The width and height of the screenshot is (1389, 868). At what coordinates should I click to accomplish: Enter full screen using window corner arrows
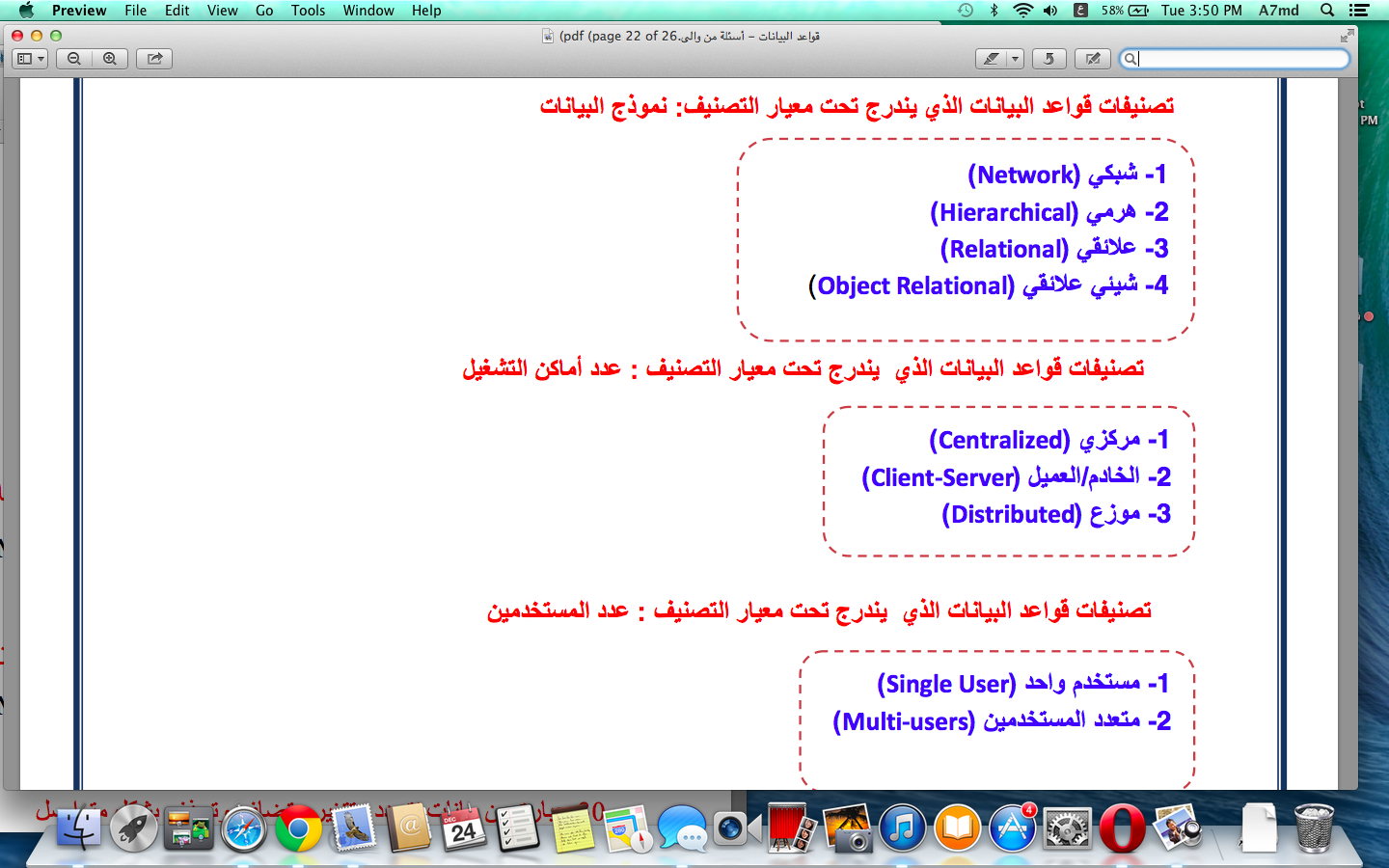tap(1347, 36)
